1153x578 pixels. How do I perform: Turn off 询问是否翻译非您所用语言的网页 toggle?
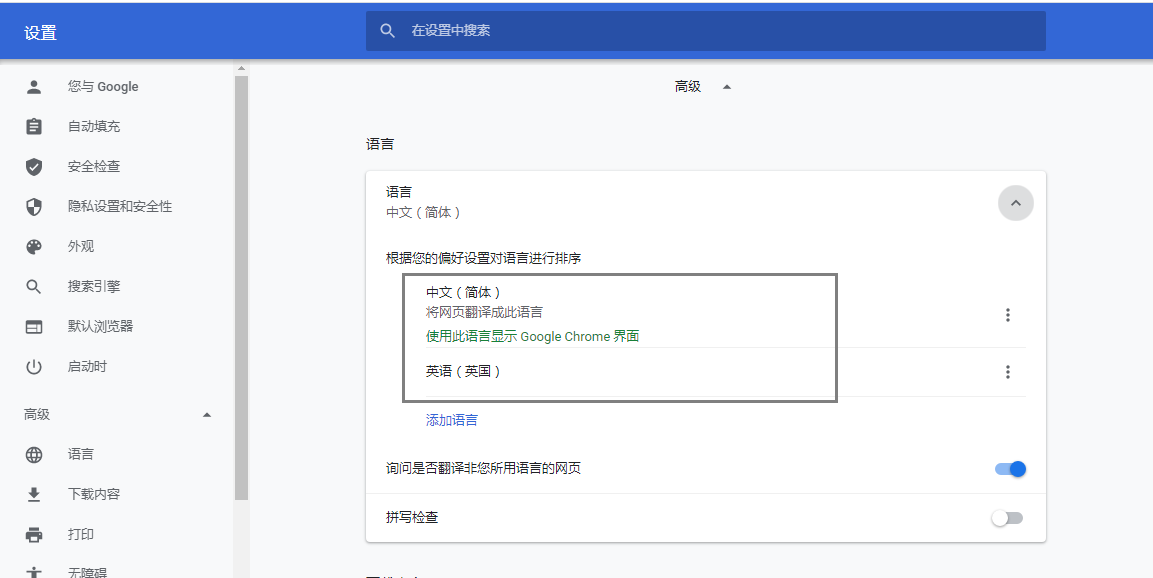[x=1010, y=469]
